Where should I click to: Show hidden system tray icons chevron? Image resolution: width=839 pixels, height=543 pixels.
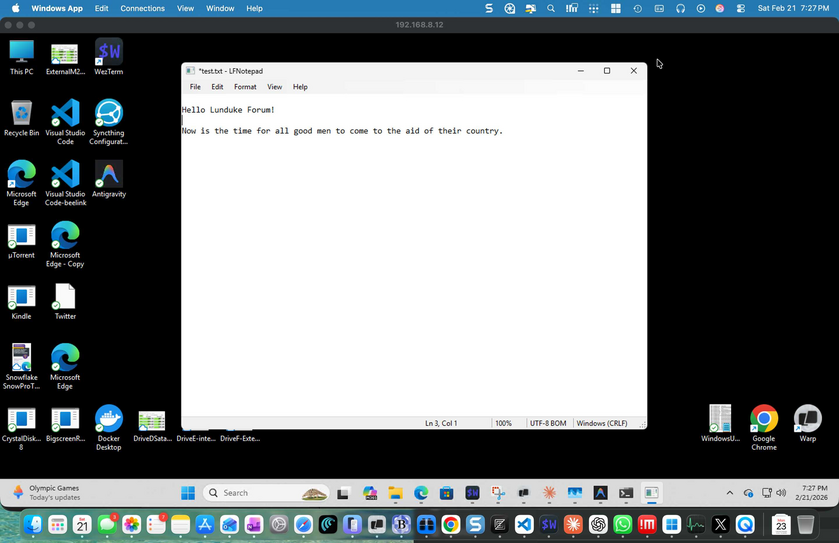(730, 493)
